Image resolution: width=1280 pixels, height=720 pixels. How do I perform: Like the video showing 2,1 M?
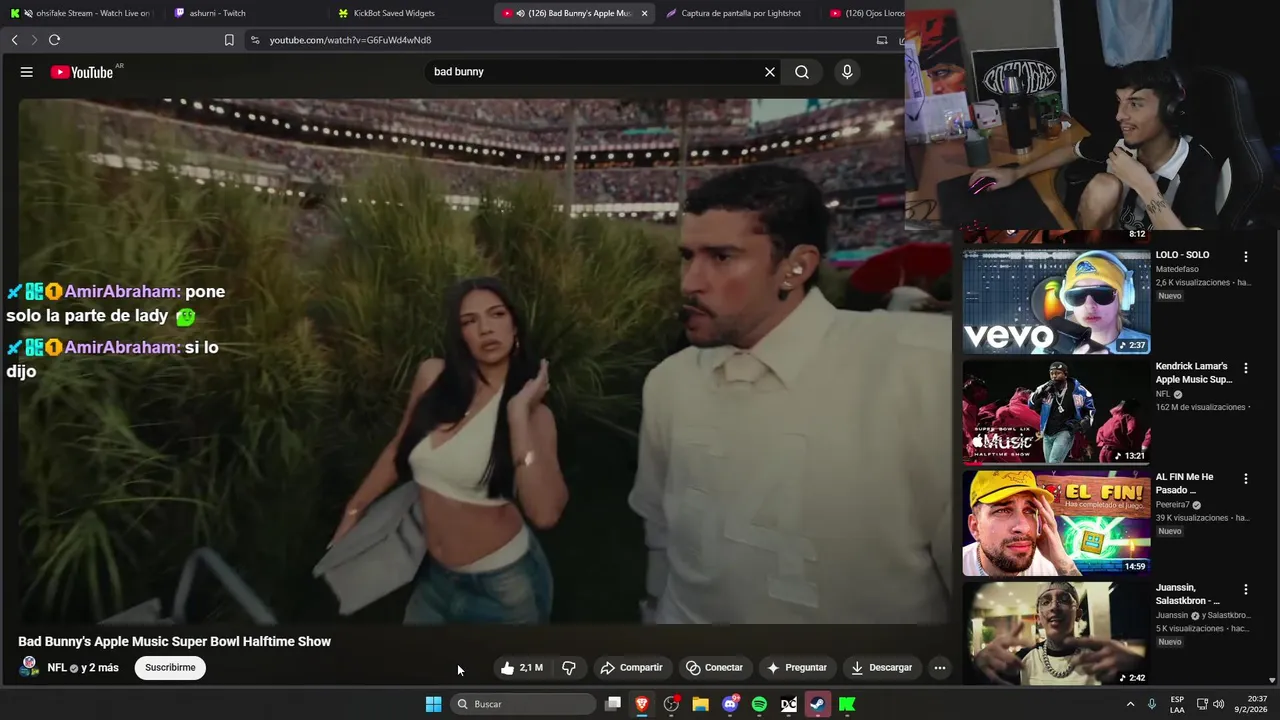(x=522, y=667)
